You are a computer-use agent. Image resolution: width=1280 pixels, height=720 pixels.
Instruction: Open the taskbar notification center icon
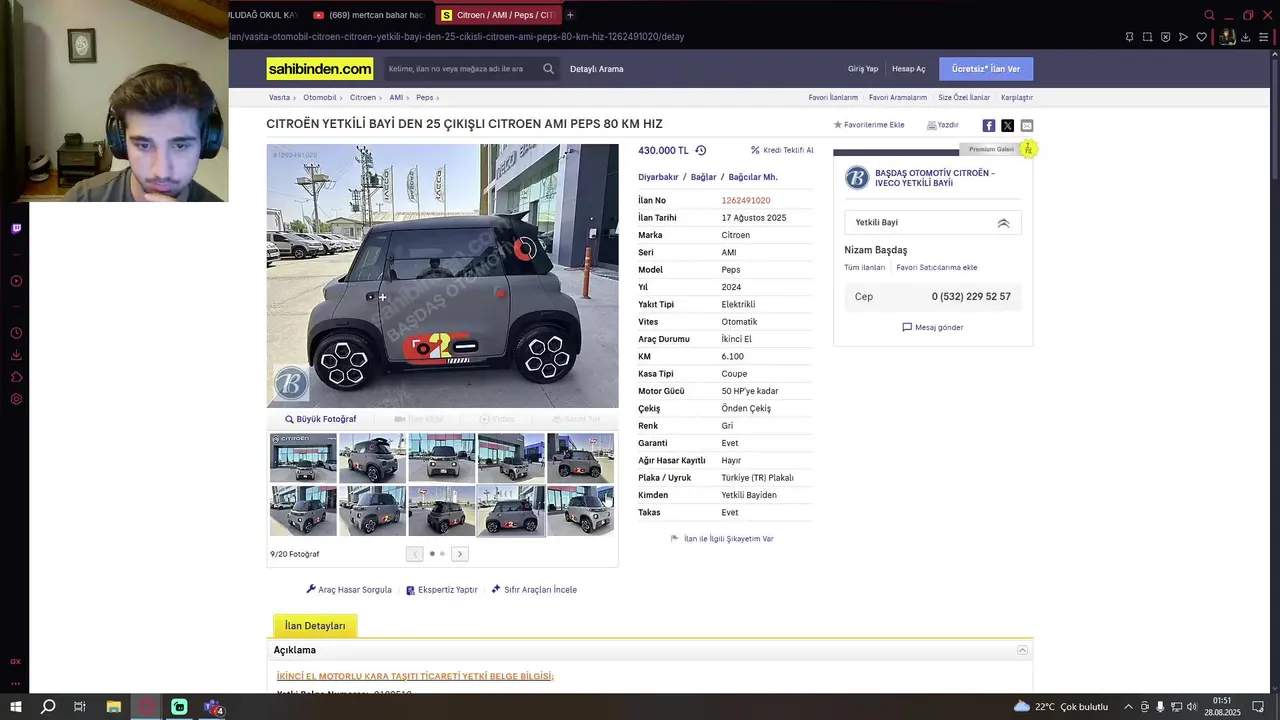1259,707
